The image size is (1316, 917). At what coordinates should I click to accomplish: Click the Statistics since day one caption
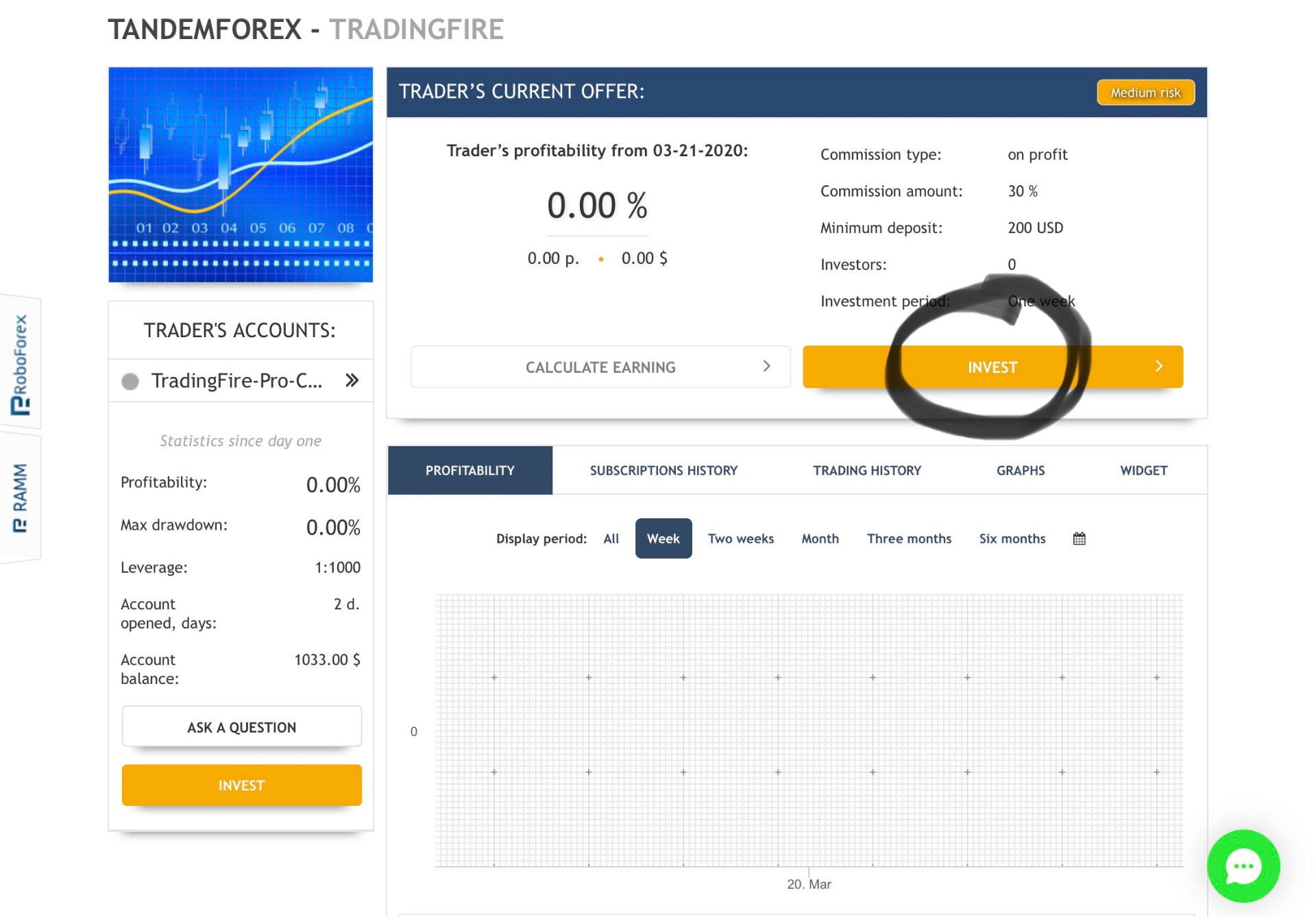pyautogui.click(x=241, y=441)
